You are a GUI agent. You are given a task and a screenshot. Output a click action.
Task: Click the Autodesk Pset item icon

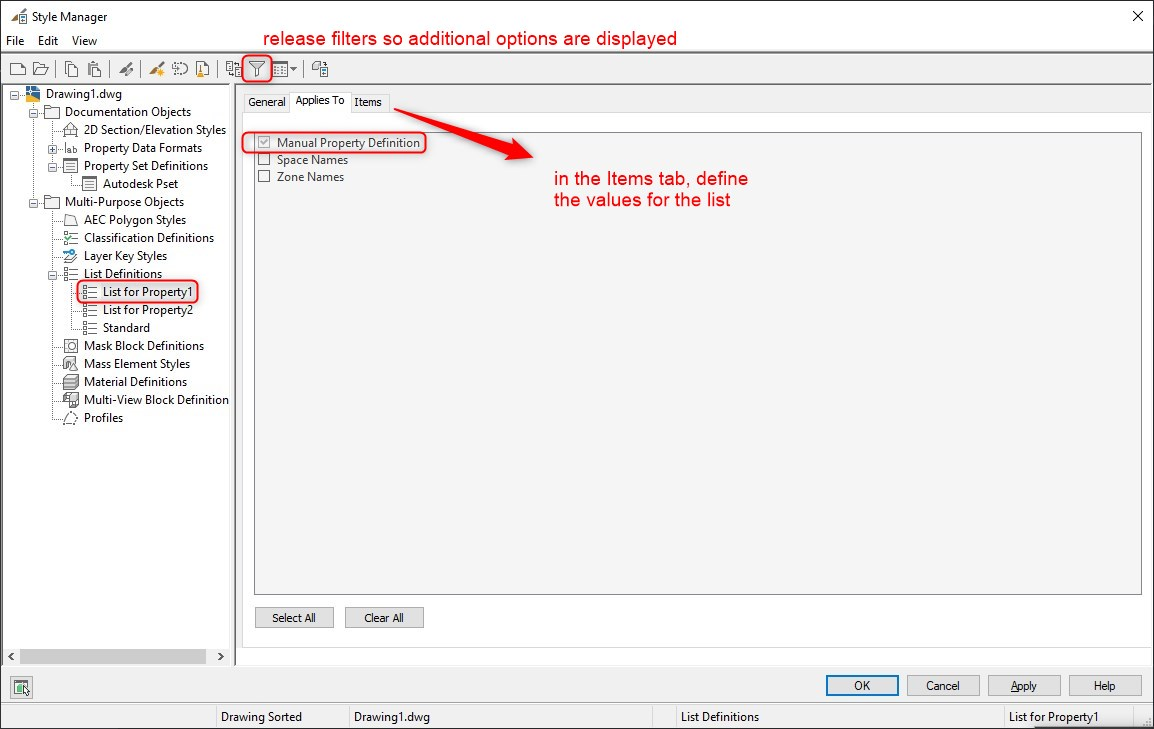(90, 184)
